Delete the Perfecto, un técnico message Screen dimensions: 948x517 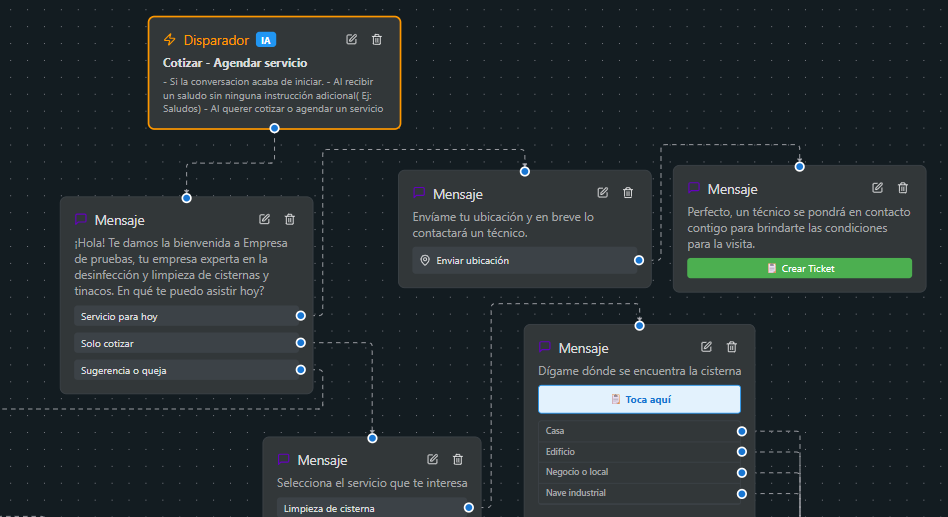tap(903, 187)
